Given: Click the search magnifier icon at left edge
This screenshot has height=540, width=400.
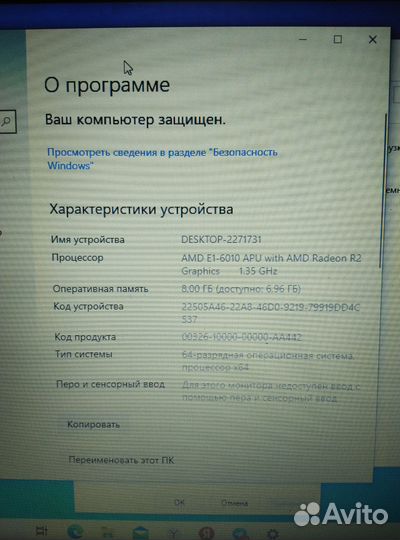Looking at the screenshot, I should tap(6, 121).
